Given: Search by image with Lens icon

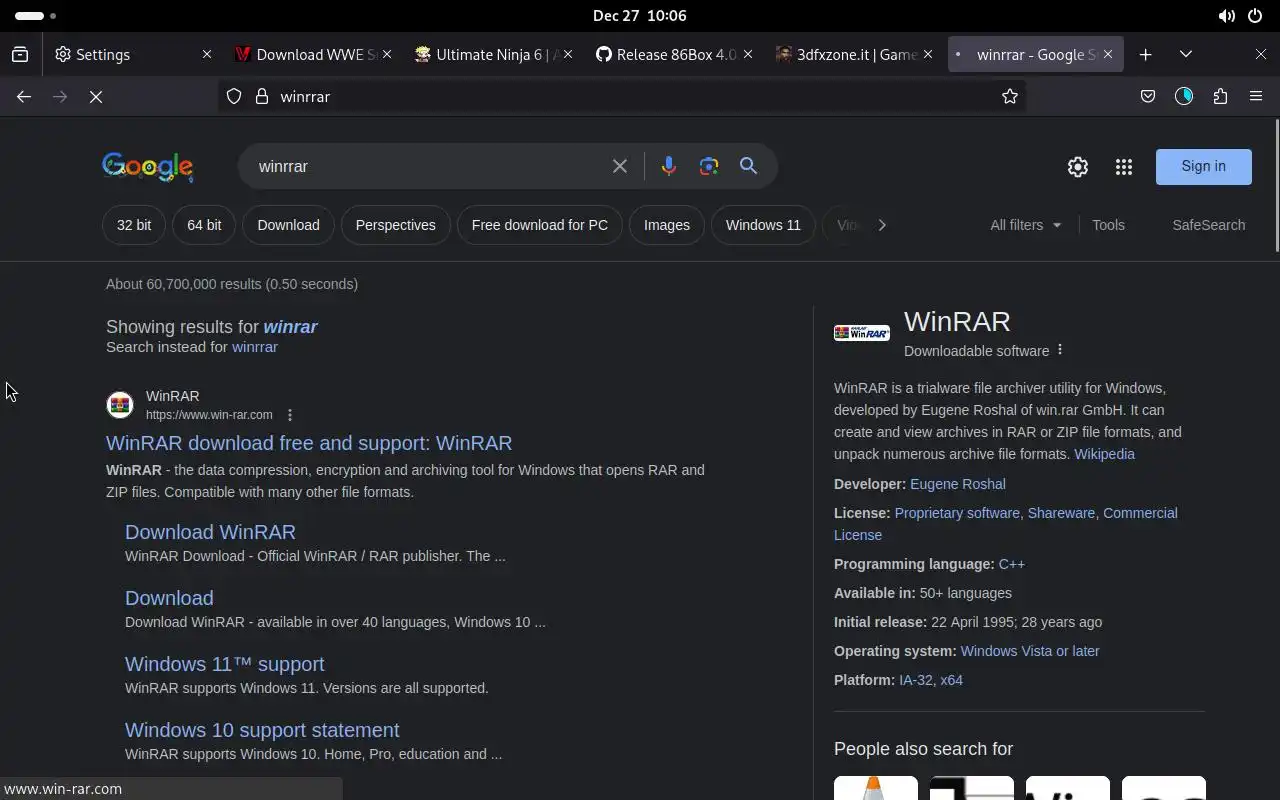Looking at the screenshot, I should (x=709, y=166).
